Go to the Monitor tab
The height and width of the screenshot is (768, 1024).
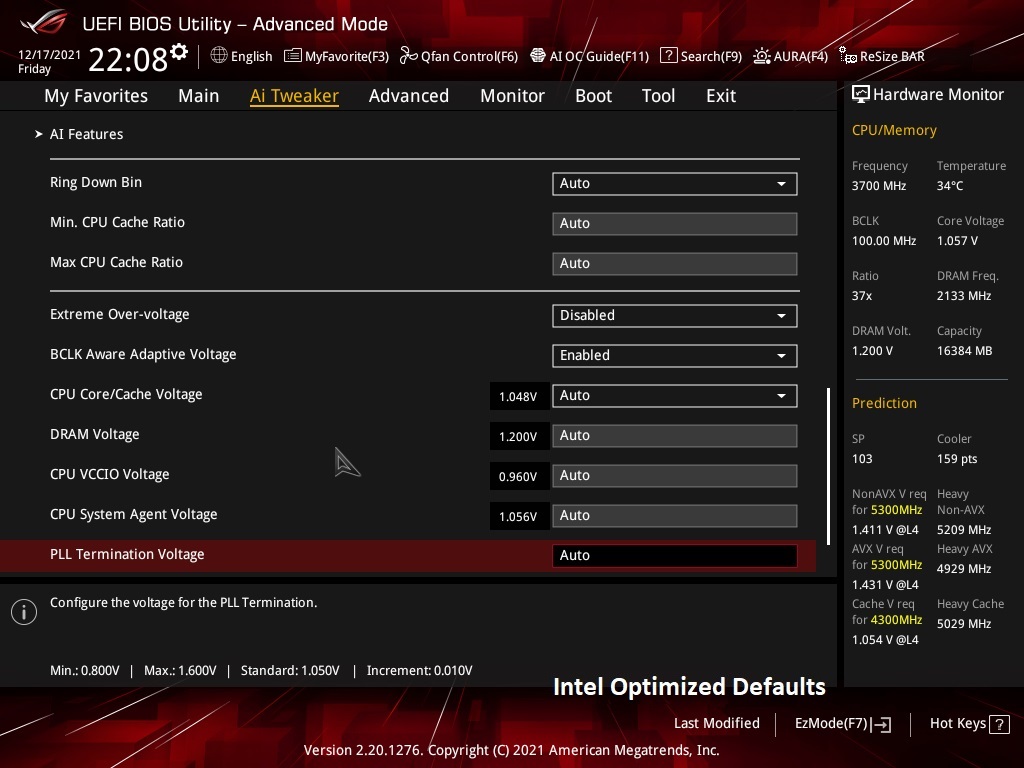pos(512,96)
